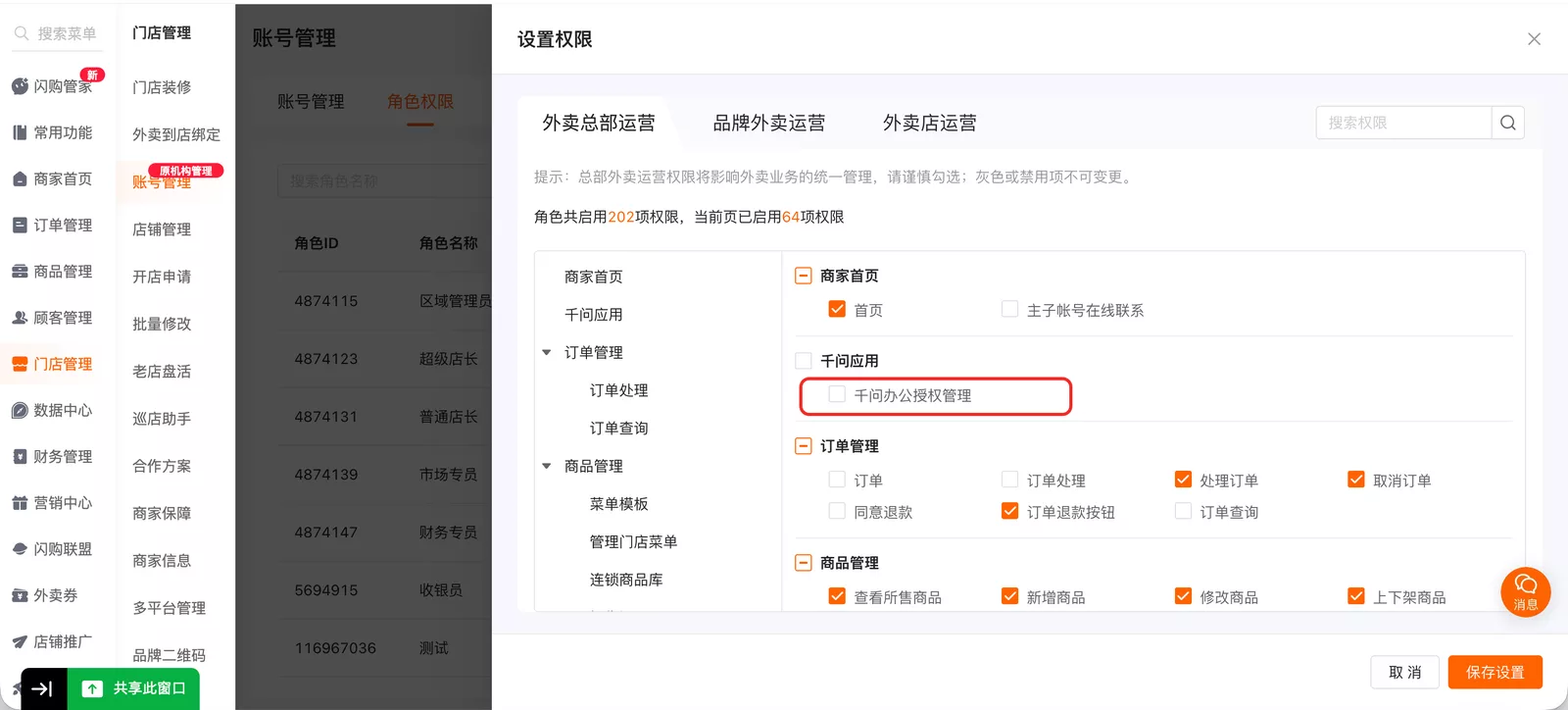This screenshot has width=1568, height=710.
Task: Uncheck 上下架商品 permission
Action: click(x=1356, y=596)
